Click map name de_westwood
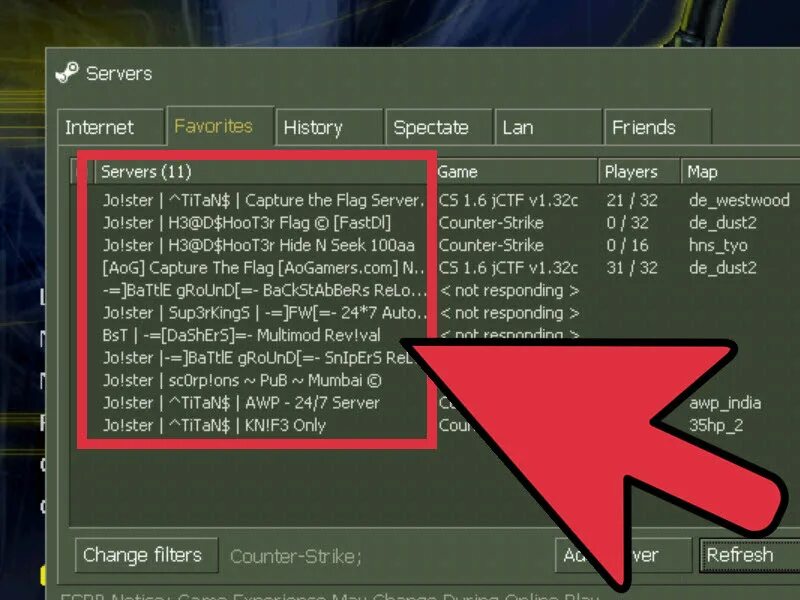 pyautogui.click(x=739, y=200)
